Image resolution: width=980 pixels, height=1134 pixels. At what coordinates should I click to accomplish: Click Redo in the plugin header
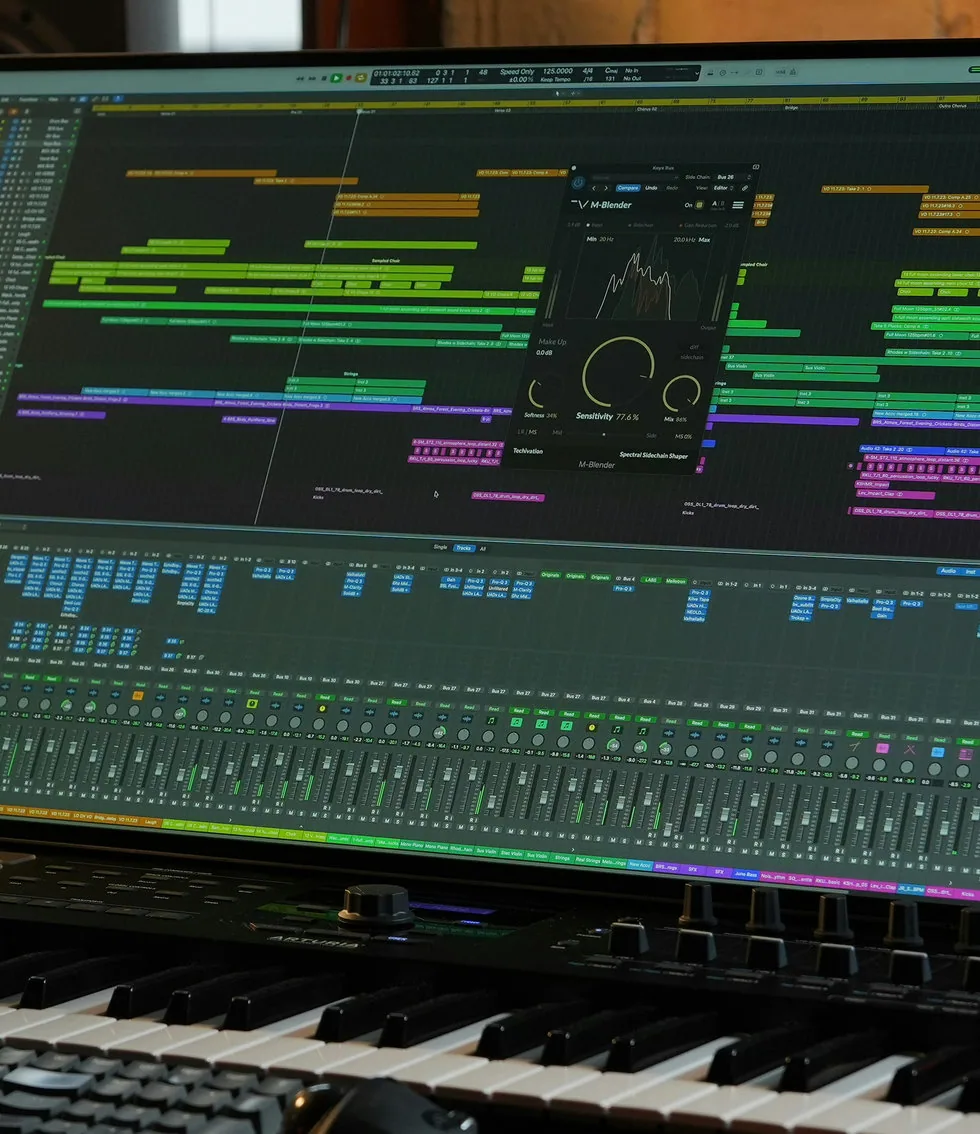[672, 188]
